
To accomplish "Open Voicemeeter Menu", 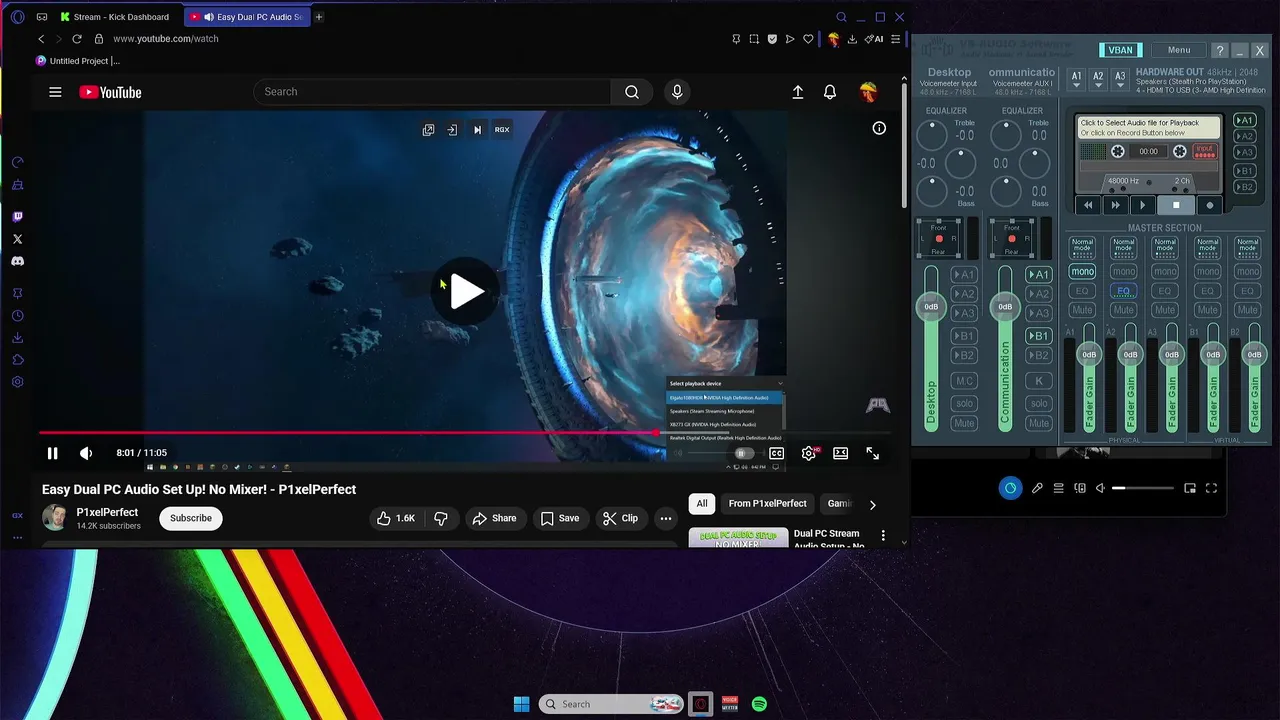I will pos(1179,50).
